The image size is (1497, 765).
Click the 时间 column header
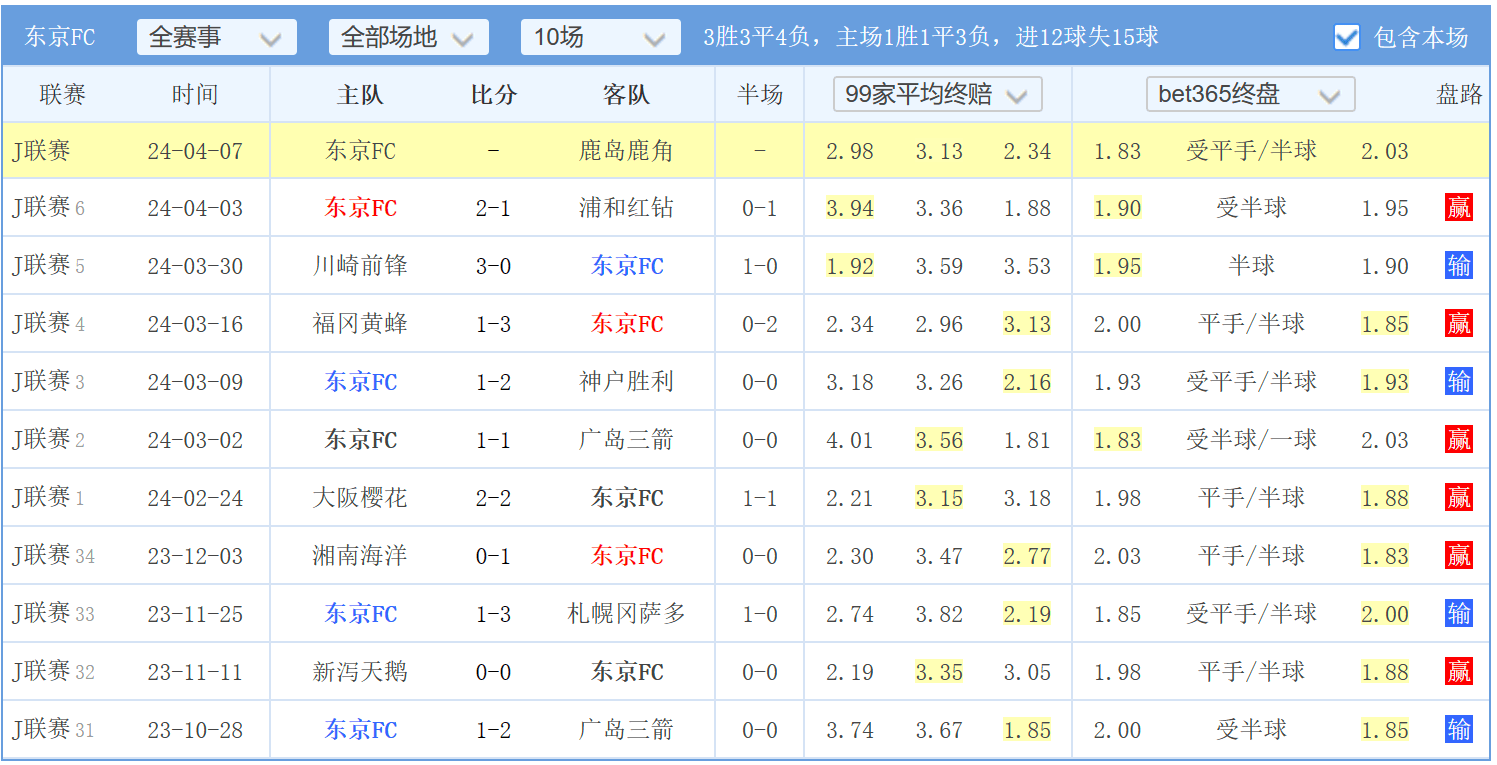[x=195, y=95]
